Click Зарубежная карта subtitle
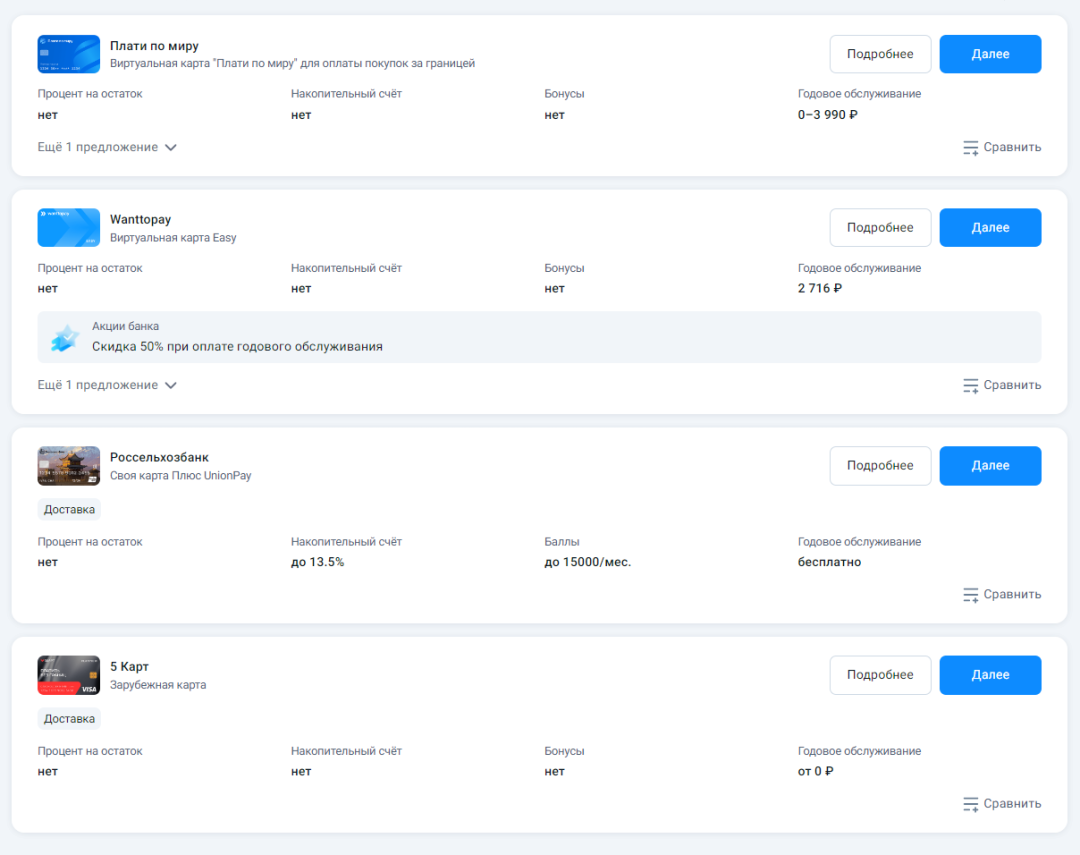Image resolution: width=1080 pixels, height=855 pixels. click(x=158, y=685)
